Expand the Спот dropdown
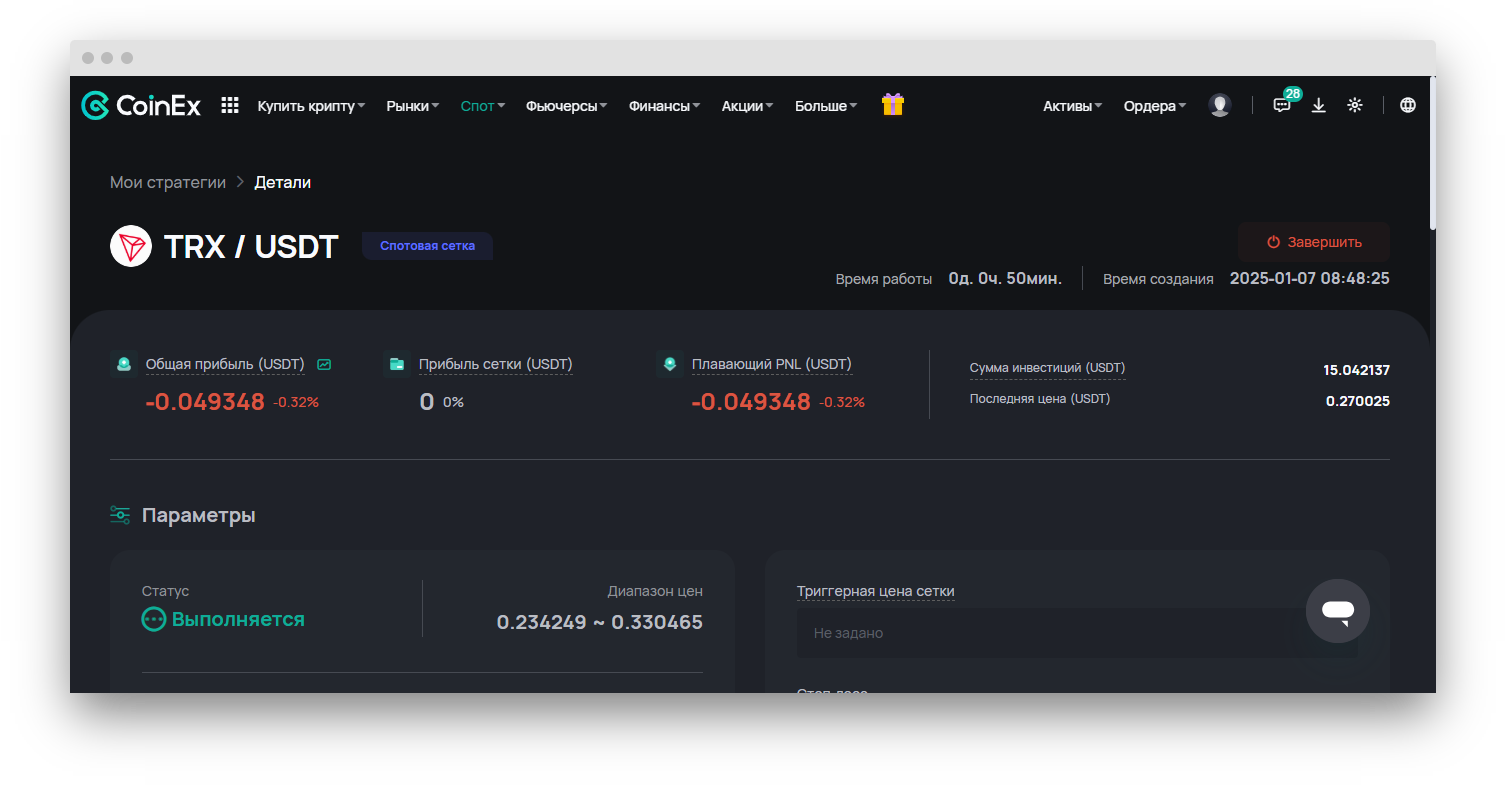 click(483, 106)
